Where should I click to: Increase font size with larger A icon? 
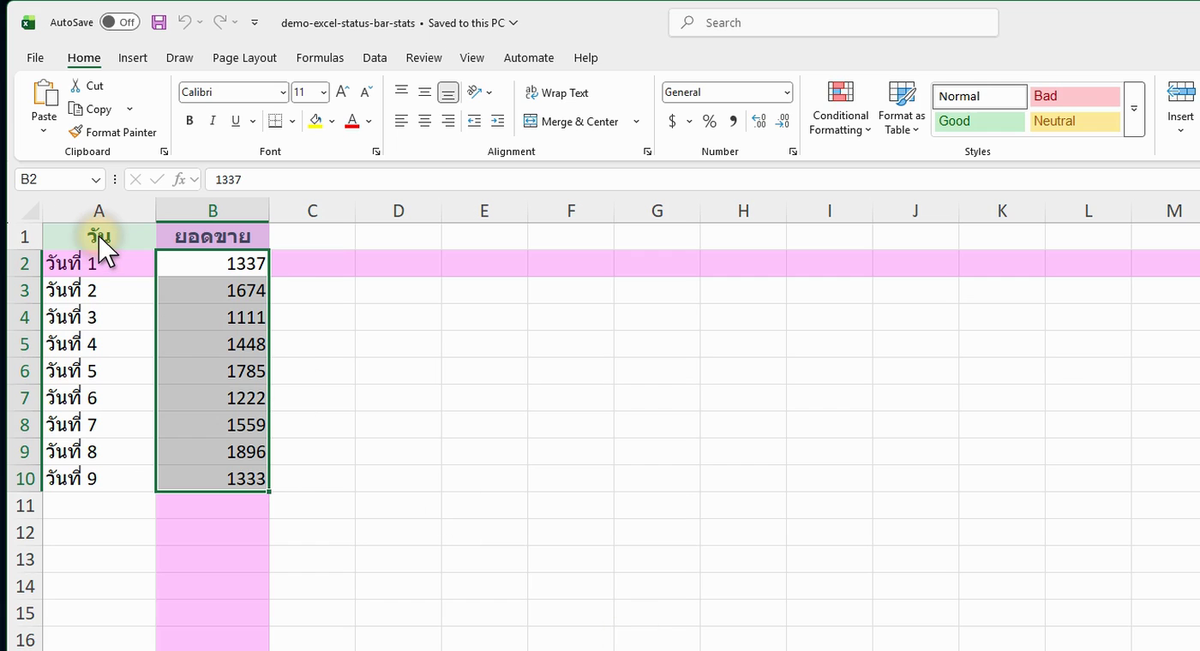[x=342, y=92]
